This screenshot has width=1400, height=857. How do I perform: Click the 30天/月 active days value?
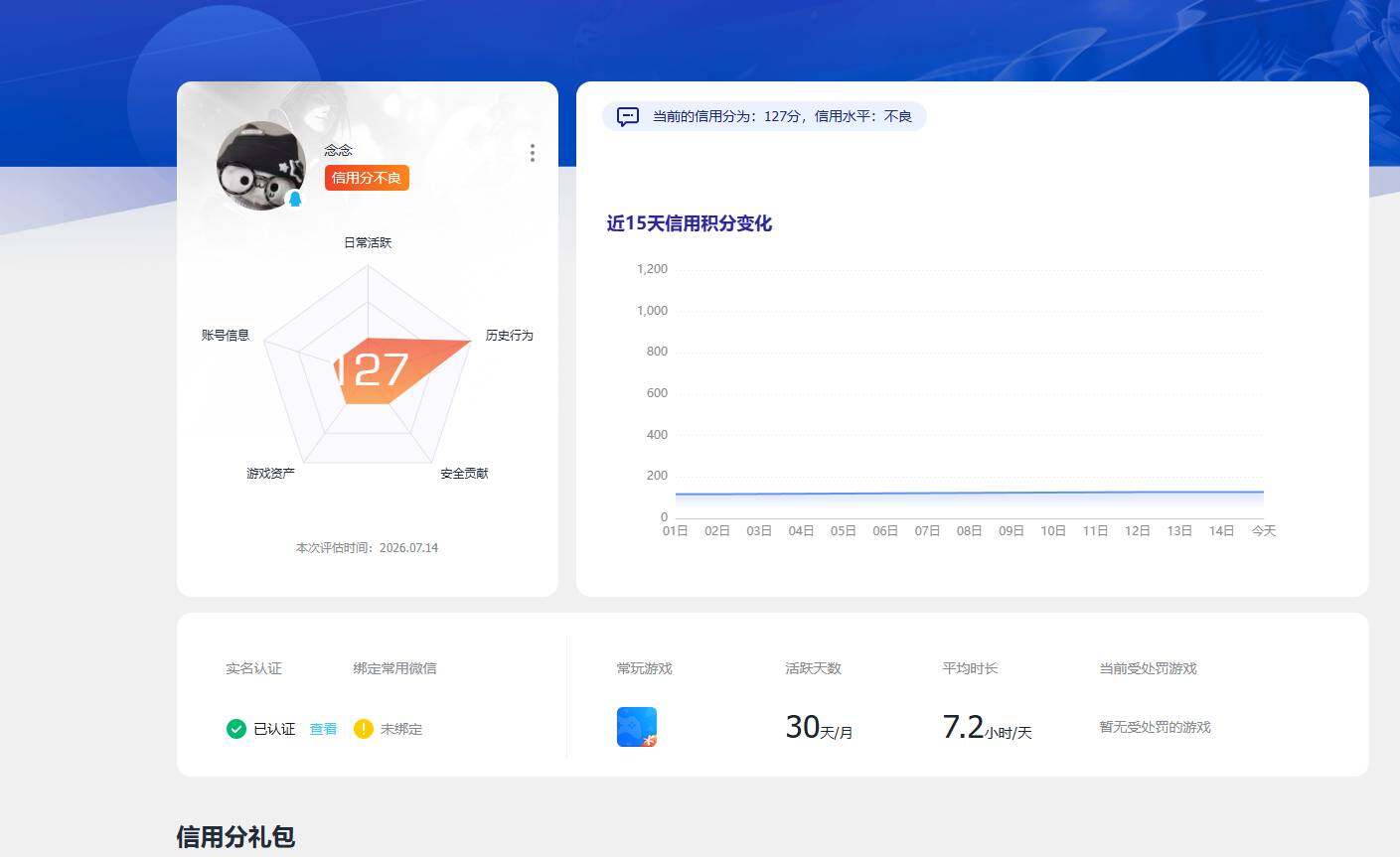click(x=819, y=727)
